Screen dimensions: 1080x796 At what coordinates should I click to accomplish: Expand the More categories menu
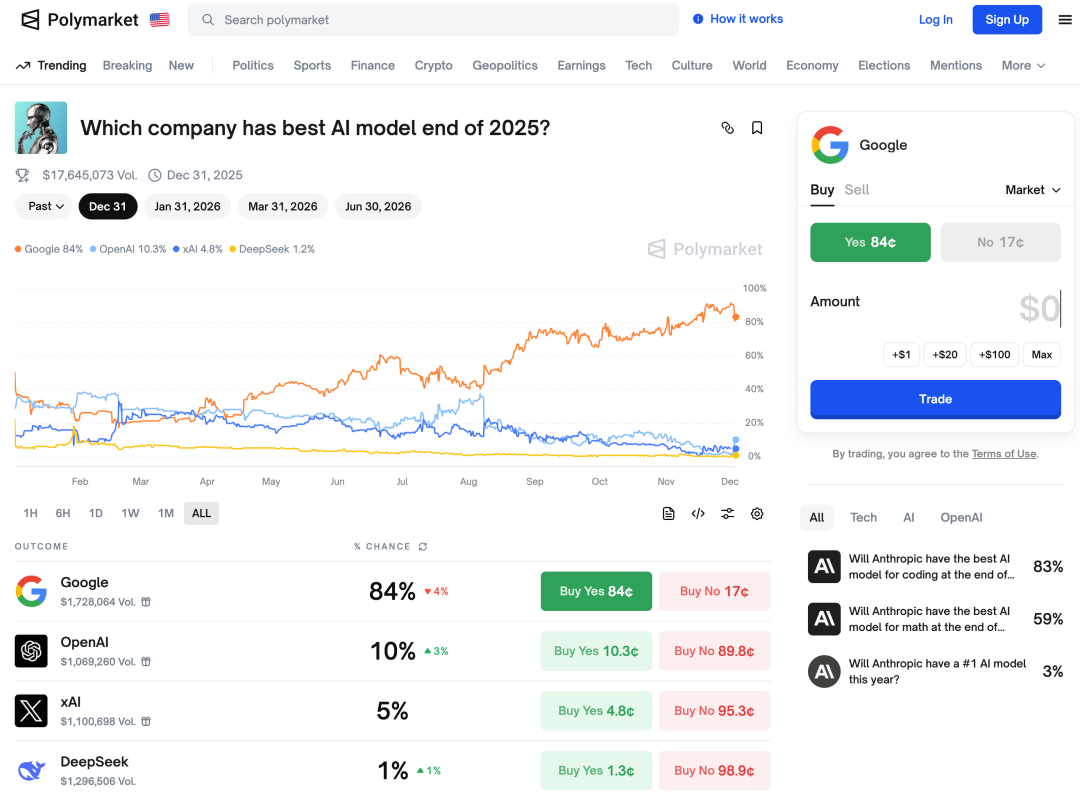coord(1023,65)
